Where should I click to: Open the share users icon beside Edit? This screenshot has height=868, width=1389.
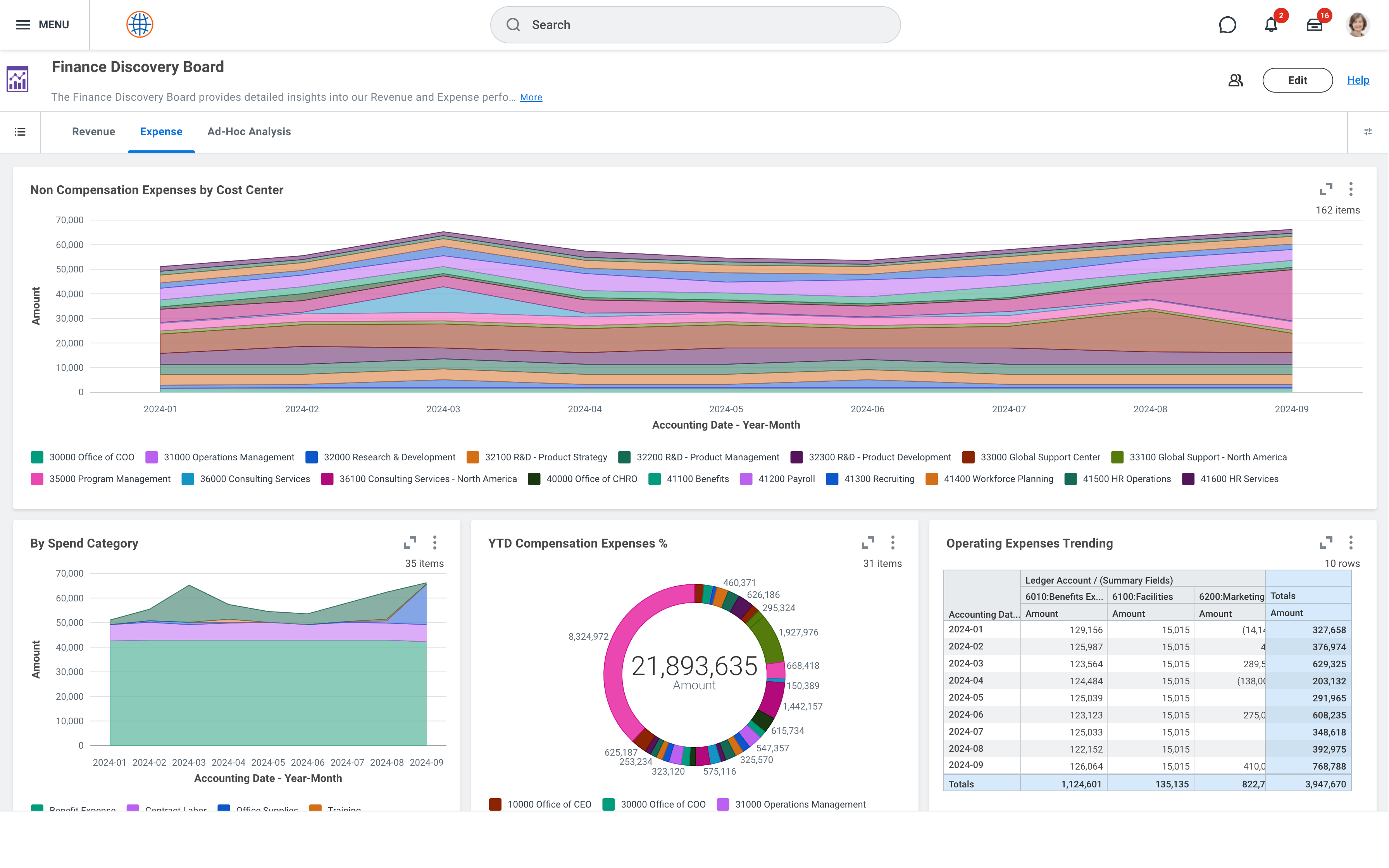pos(1235,80)
